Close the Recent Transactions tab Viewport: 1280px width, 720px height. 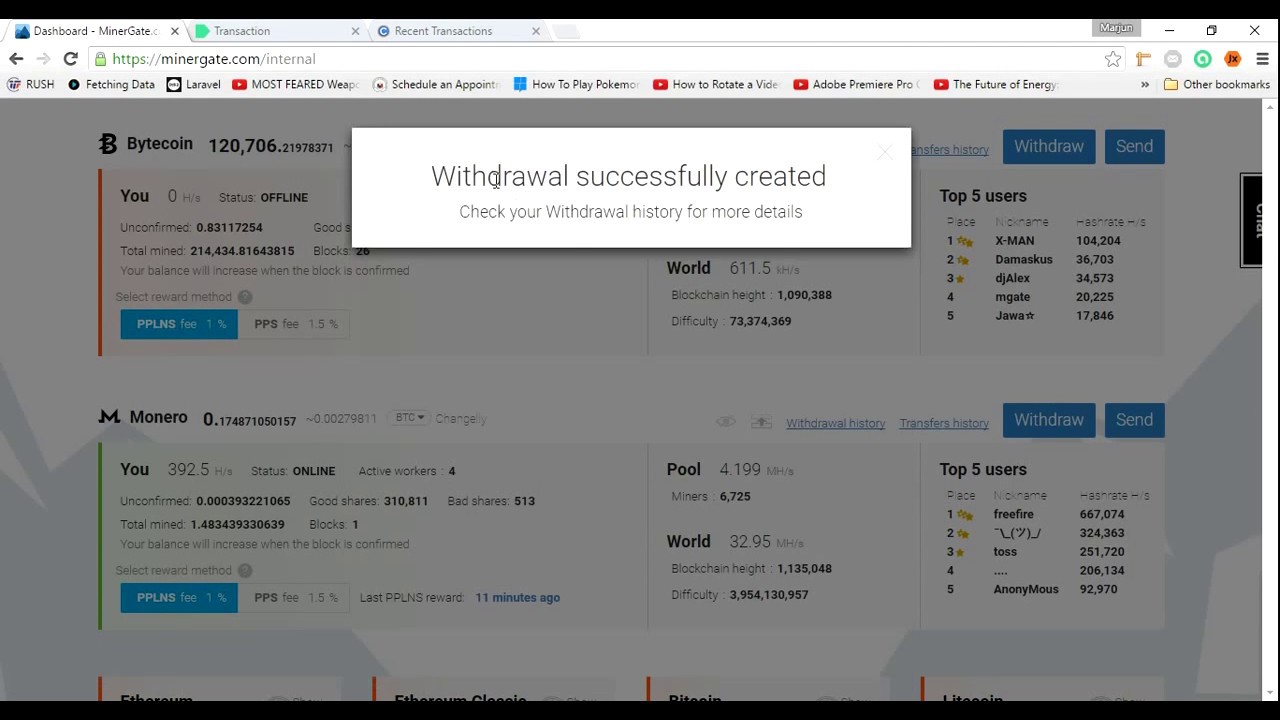(535, 31)
